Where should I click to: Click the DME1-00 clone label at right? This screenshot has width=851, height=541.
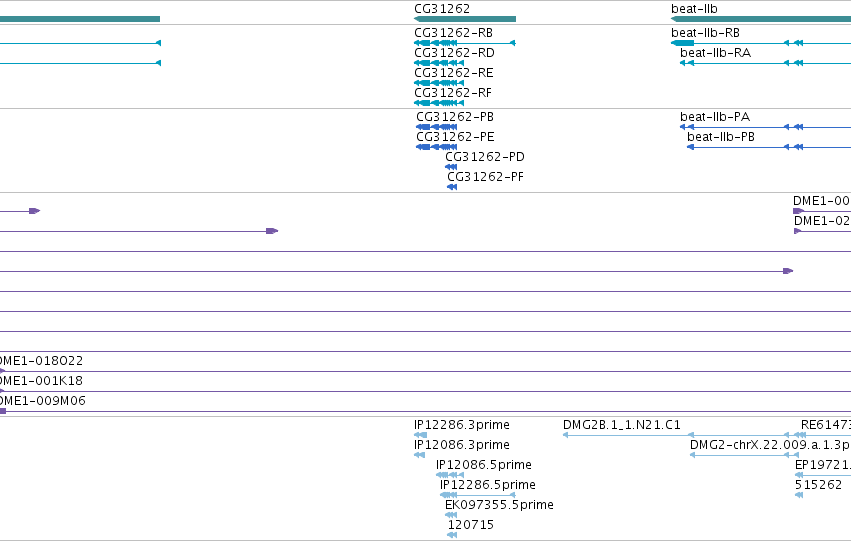[822, 201]
